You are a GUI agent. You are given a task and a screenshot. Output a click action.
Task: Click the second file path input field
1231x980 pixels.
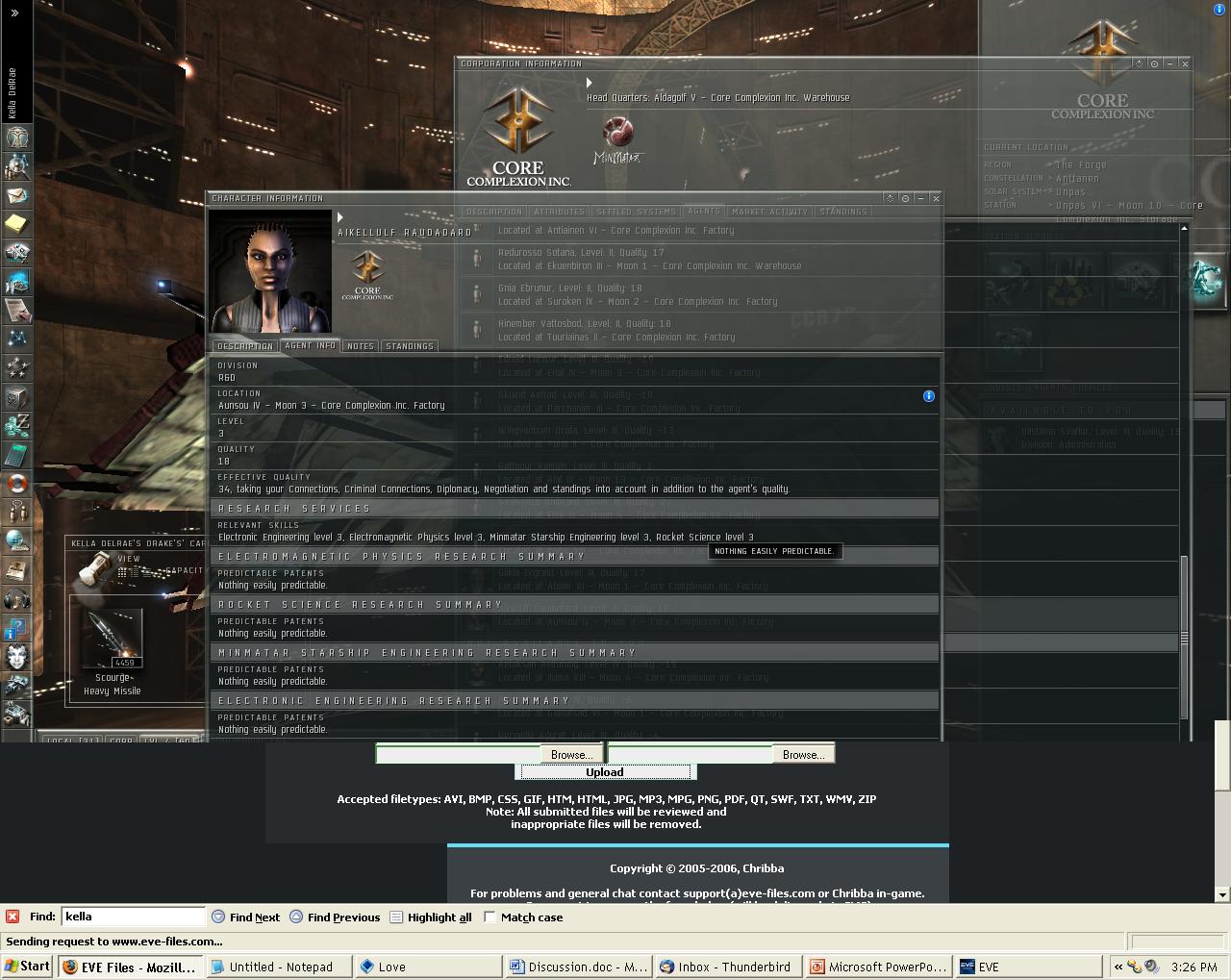click(x=690, y=755)
